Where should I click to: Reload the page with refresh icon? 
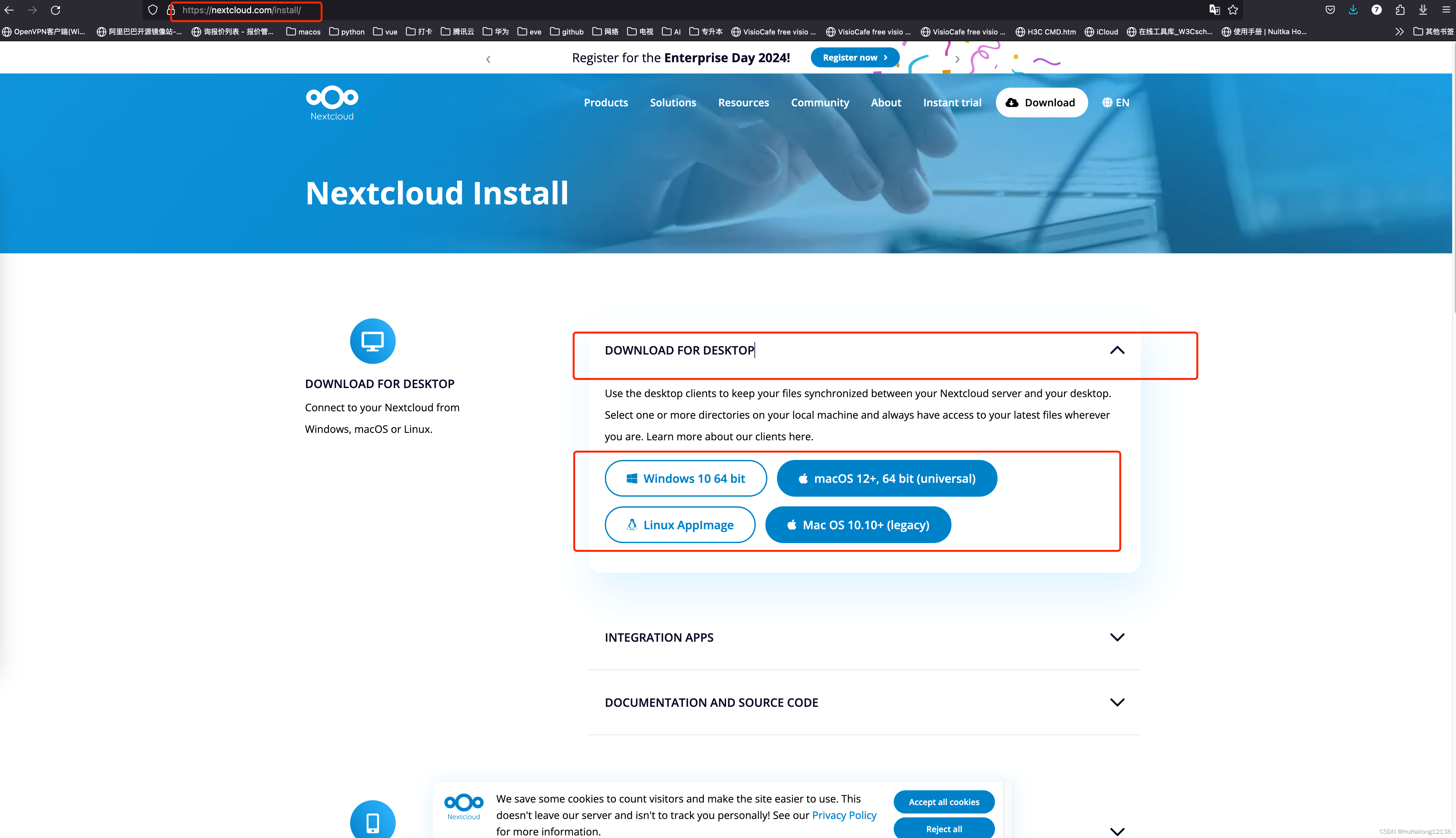(x=55, y=10)
